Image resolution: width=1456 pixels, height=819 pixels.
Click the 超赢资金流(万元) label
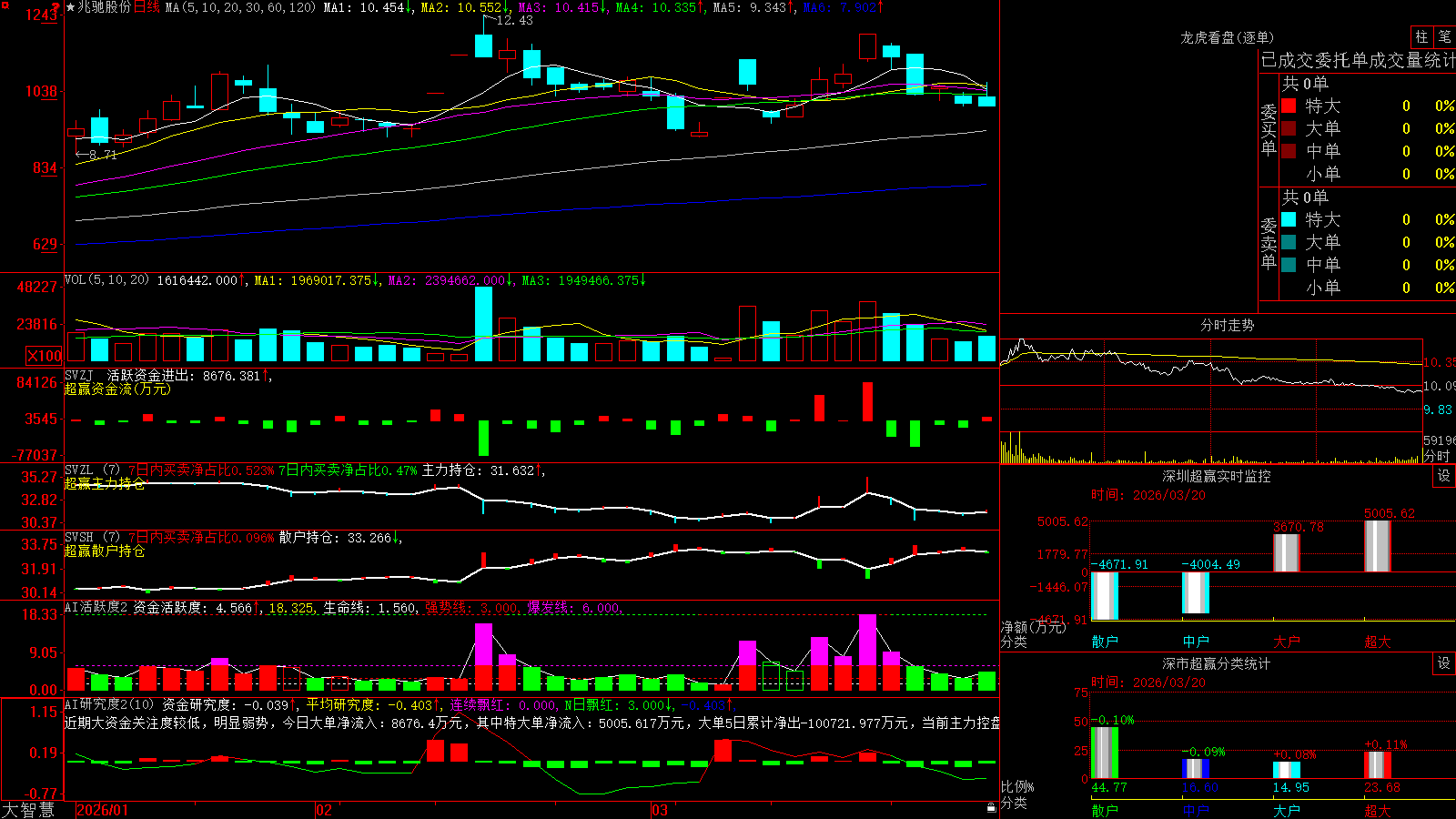point(117,389)
